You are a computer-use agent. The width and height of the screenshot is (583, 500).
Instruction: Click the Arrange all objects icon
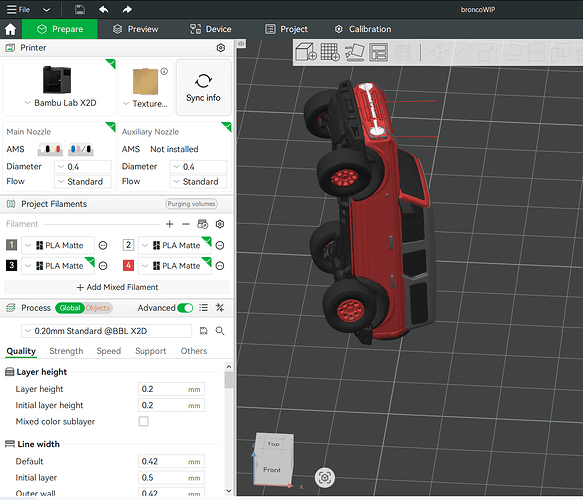379,52
